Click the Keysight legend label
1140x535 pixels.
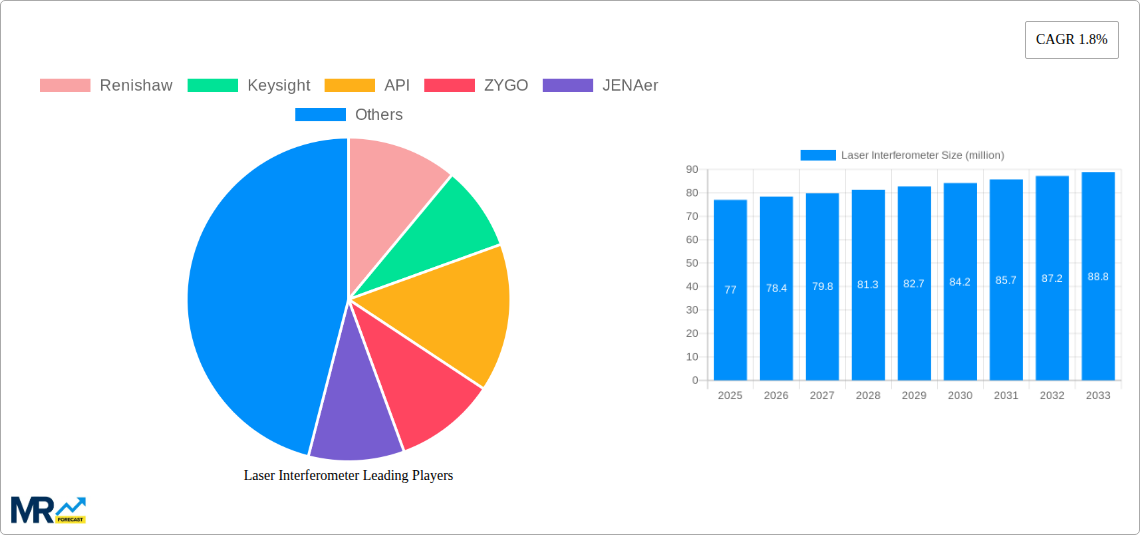click(x=278, y=86)
